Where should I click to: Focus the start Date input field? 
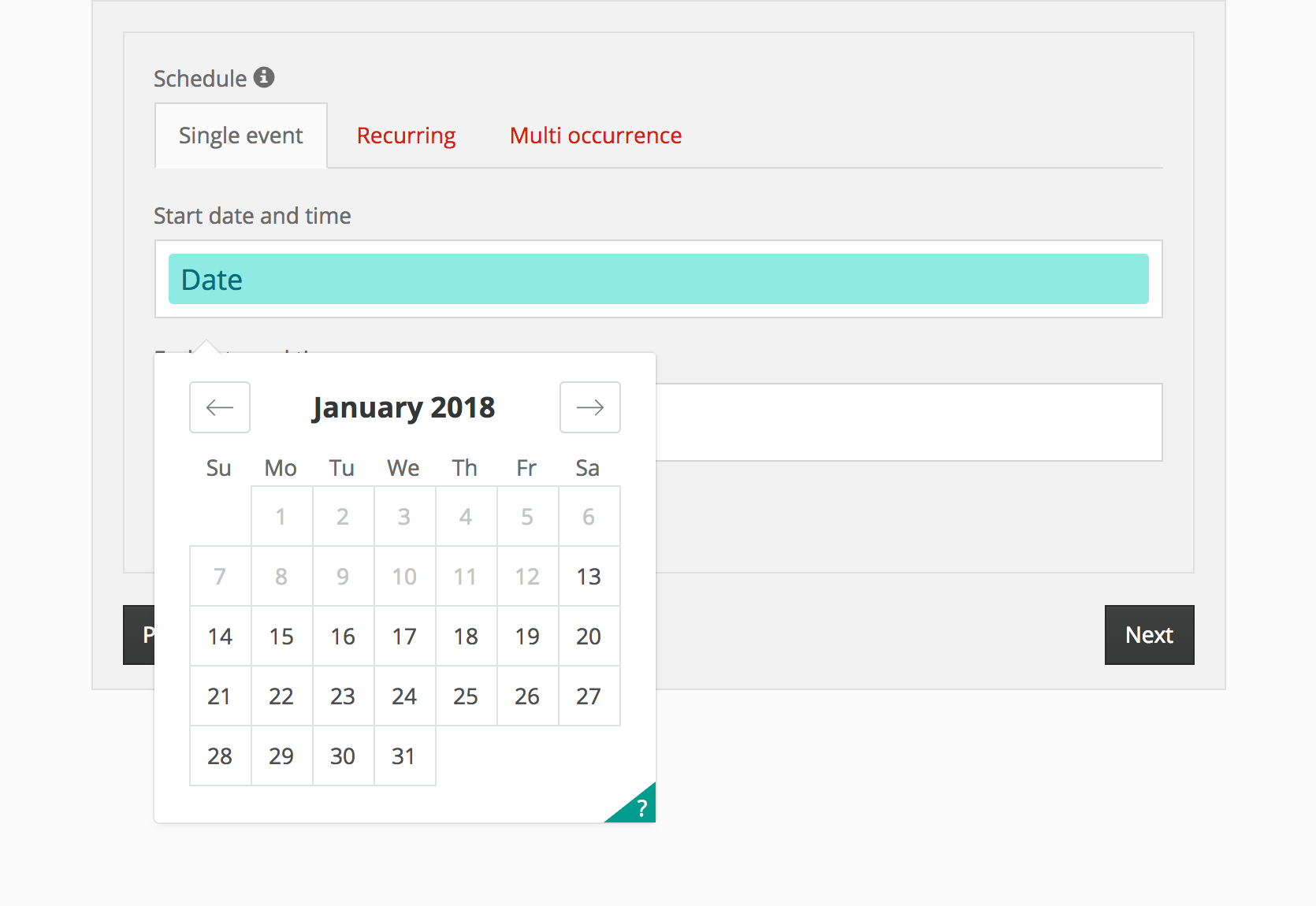[x=658, y=280]
